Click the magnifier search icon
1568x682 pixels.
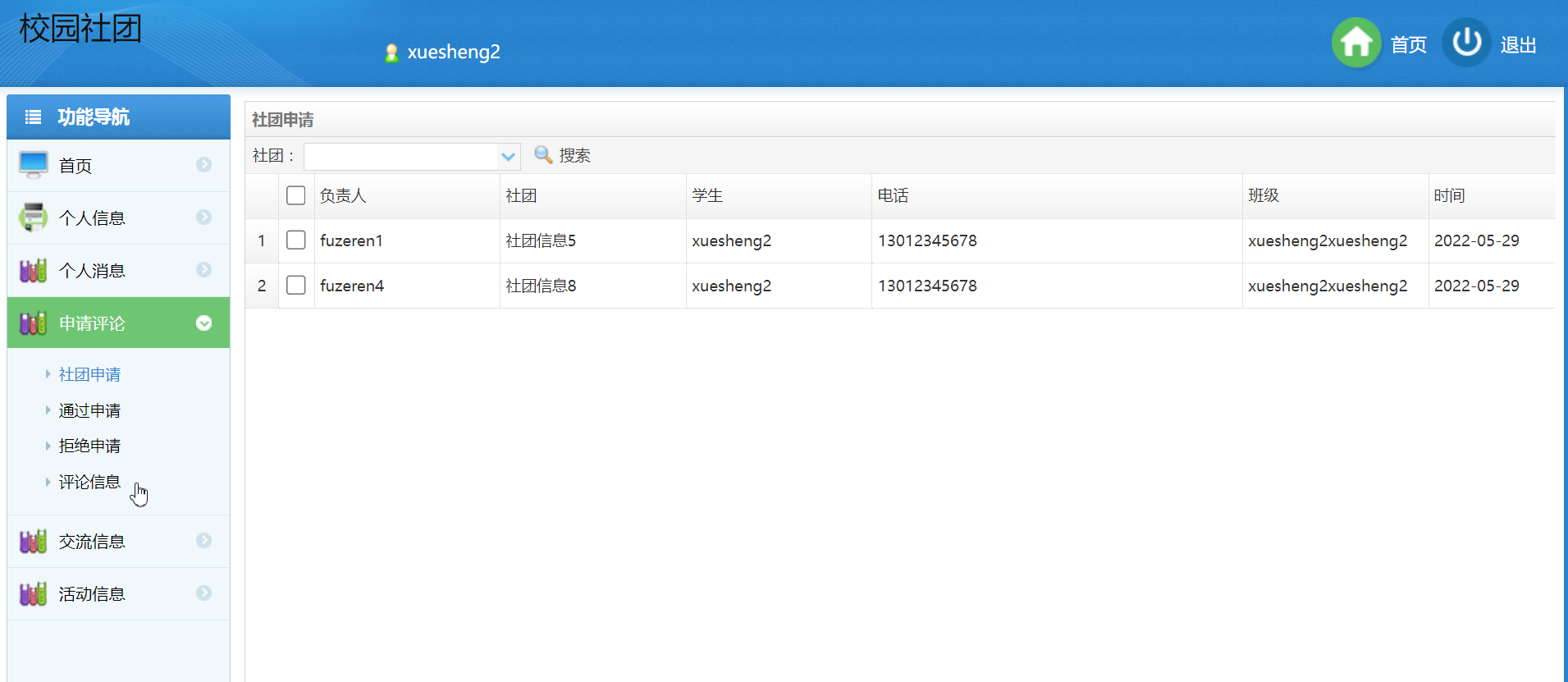[542, 155]
